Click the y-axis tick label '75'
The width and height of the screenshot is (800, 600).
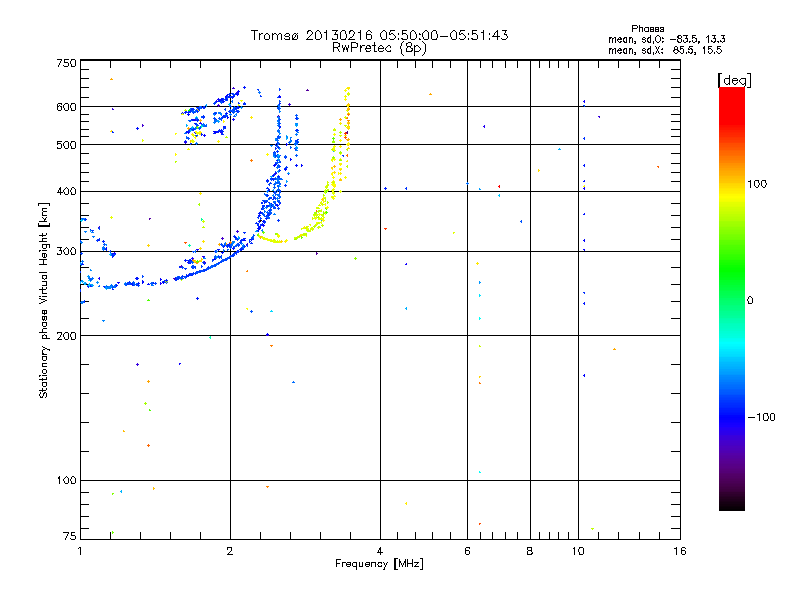(70, 536)
